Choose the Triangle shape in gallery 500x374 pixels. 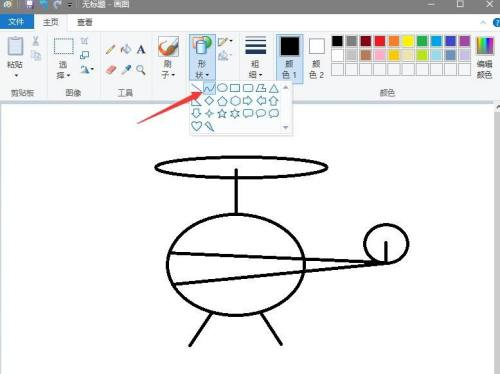coord(274,88)
